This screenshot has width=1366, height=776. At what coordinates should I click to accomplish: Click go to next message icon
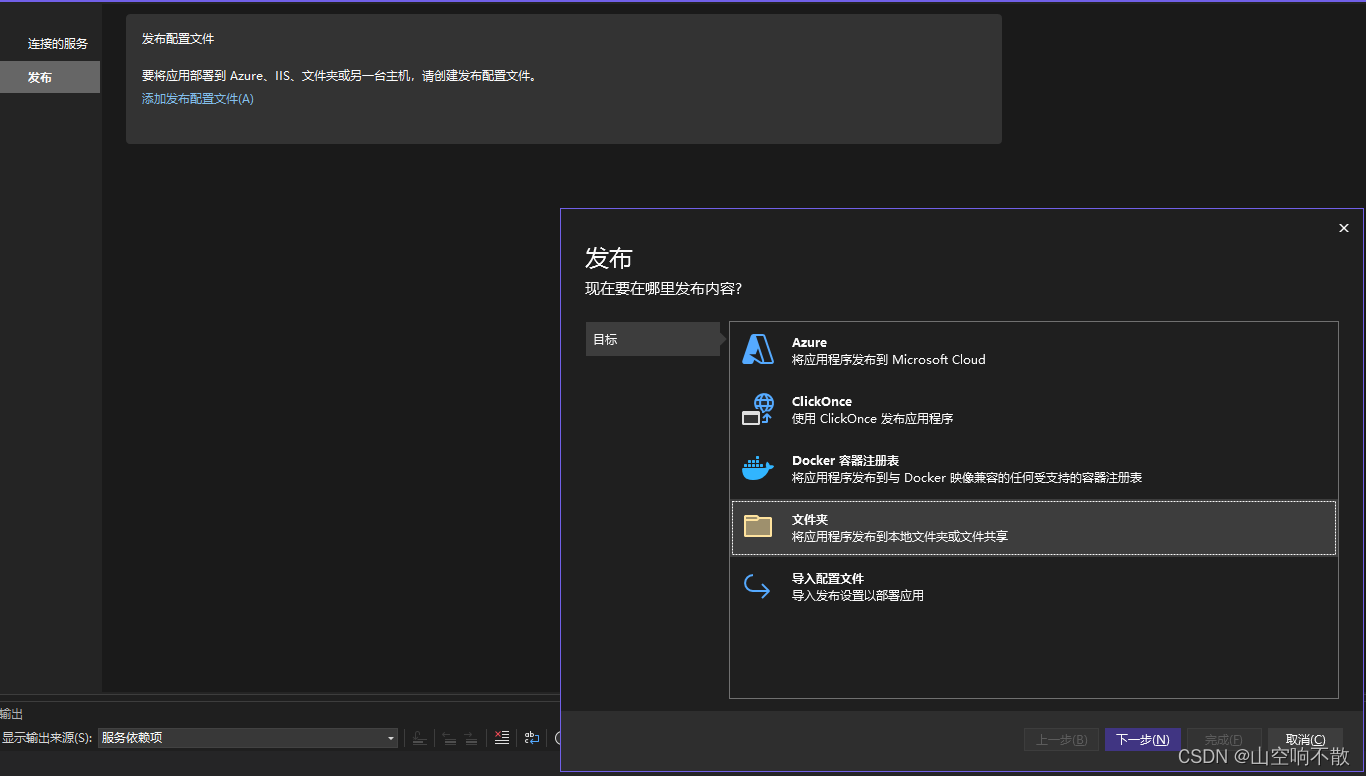[x=471, y=738]
